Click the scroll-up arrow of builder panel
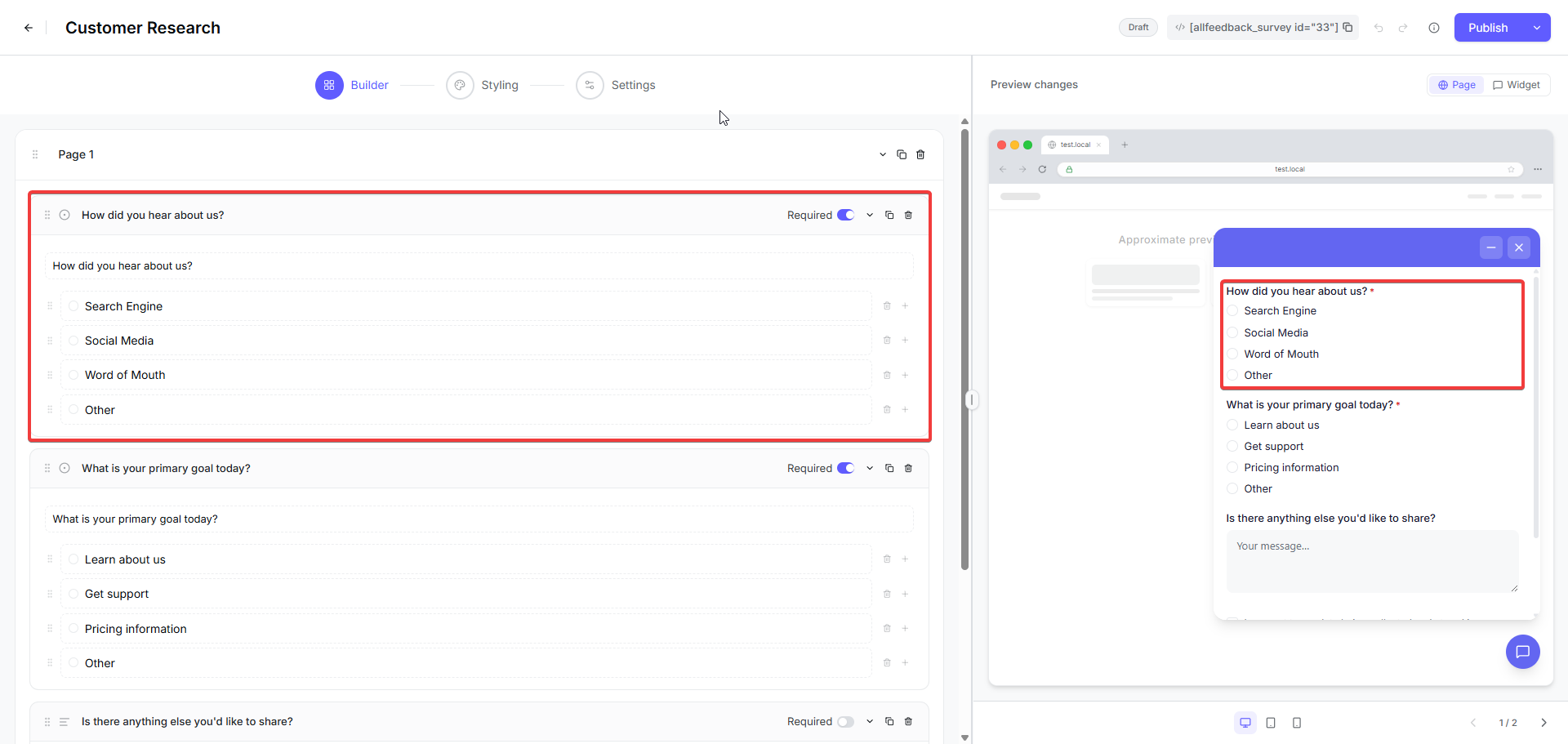The width and height of the screenshot is (1568, 744). (x=964, y=122)
